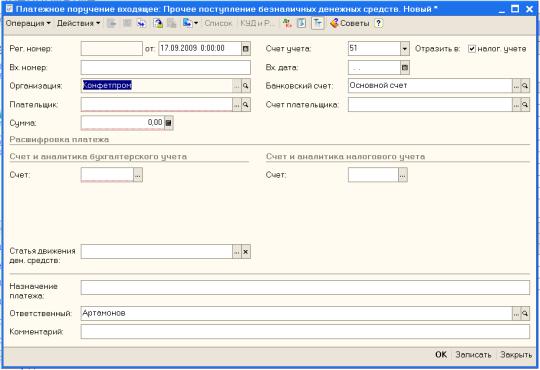This screenshot has width=540, height=370.
Task: Click the Статья движения ден. средств field
Action: coord(157,251)
